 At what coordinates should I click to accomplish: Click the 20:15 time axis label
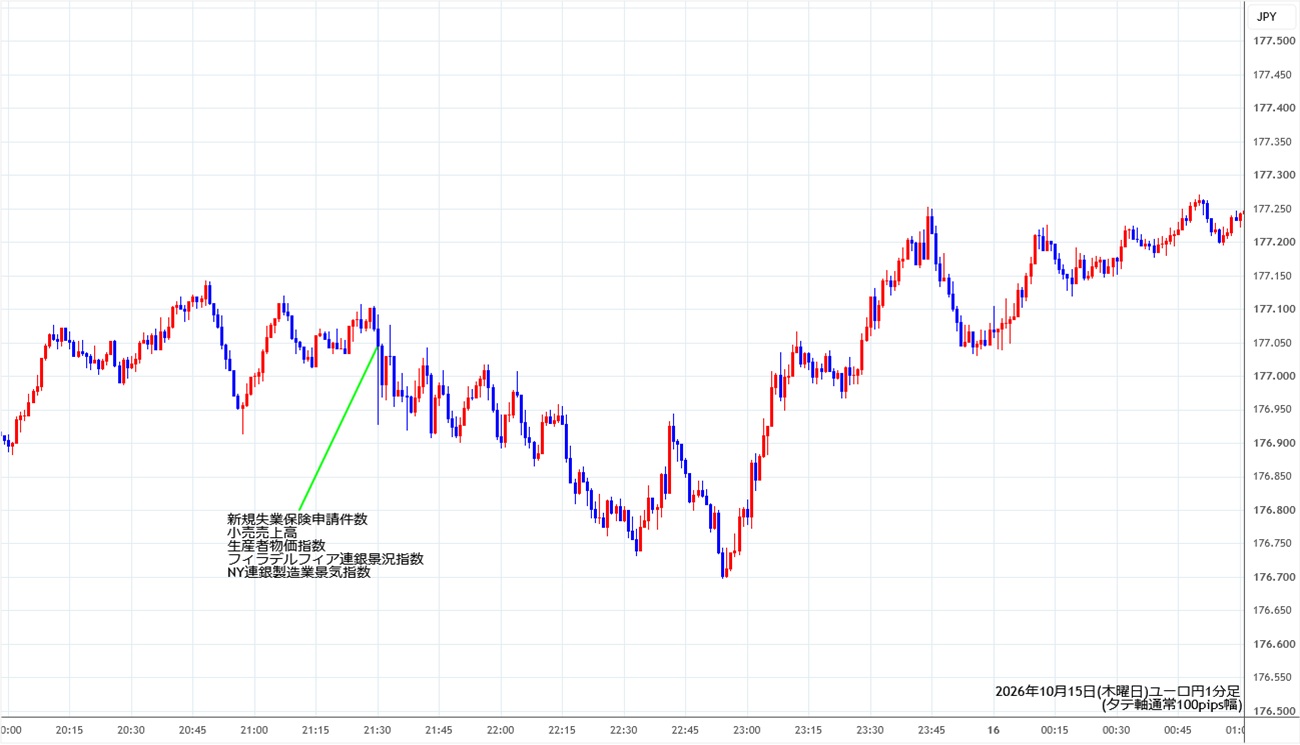point(70,731)
